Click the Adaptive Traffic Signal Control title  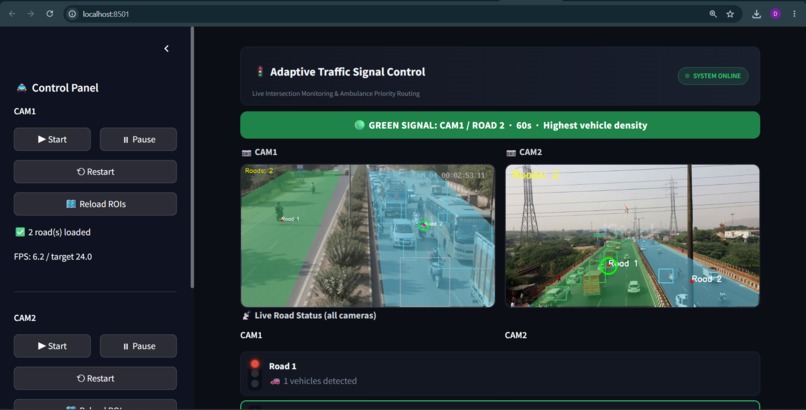347,72
